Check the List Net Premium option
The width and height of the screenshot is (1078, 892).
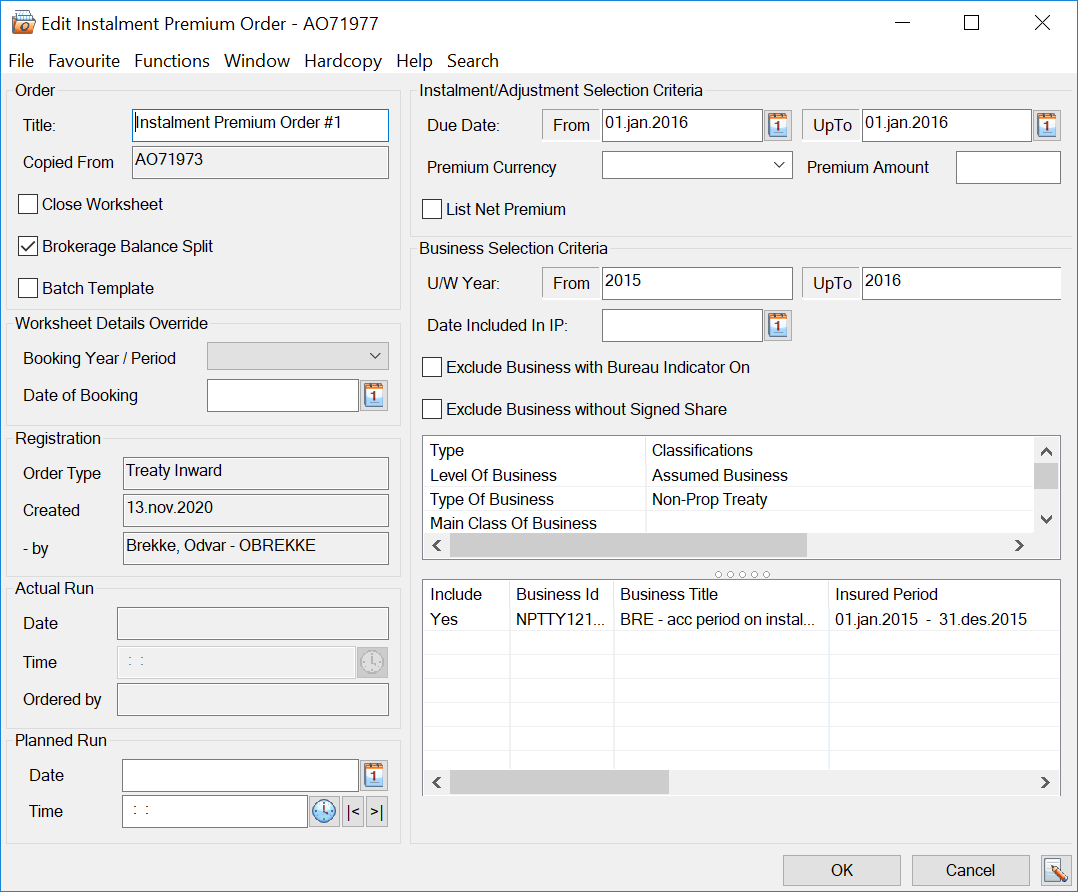[432, 209]
